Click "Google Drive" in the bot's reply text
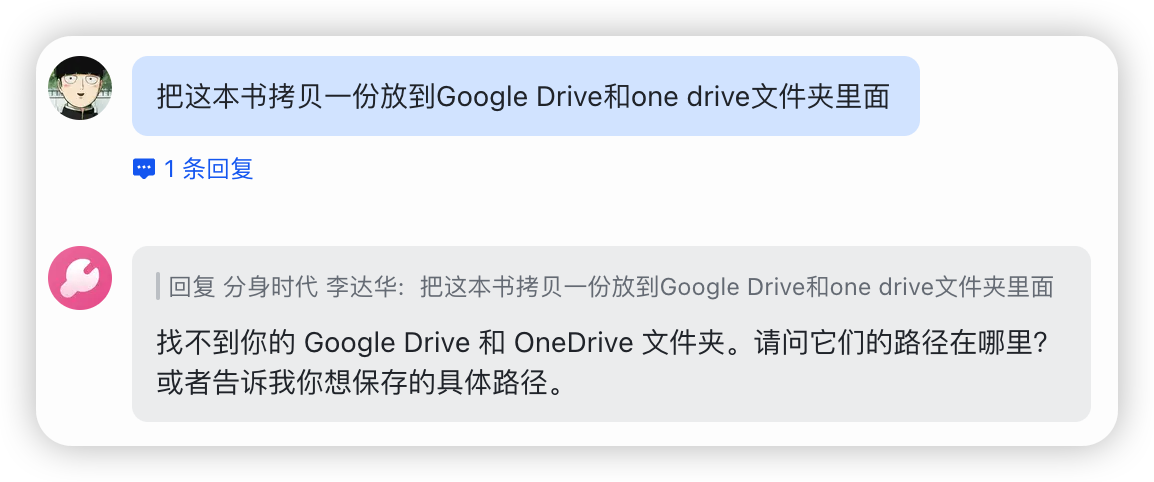This screenshot has width=1154, height=482. tap(387, 344)
